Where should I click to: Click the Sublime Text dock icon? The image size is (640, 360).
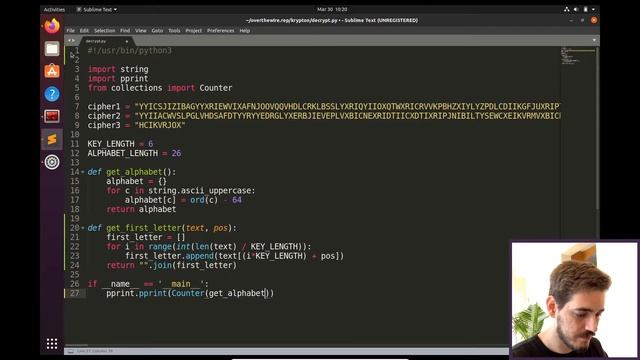pos(52,139)
